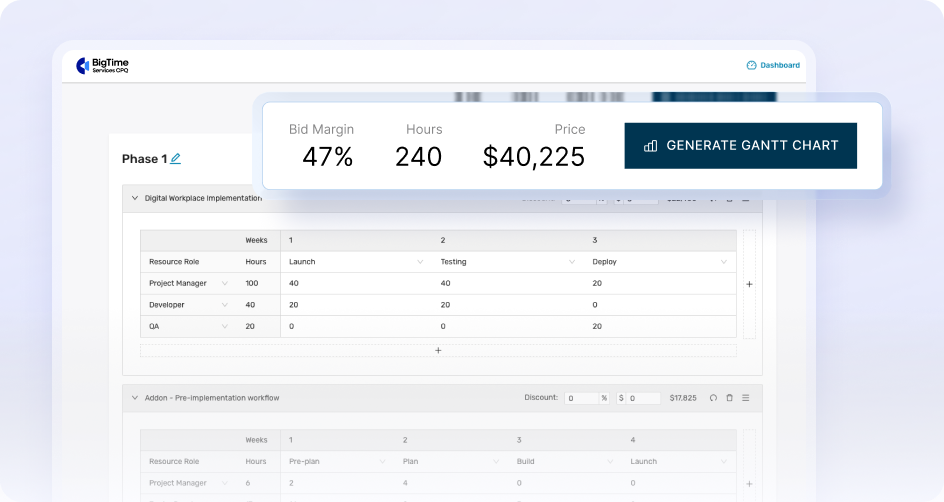Change the Project Manager role dropdown
The height and width of the screenshot is (502, 944).
coord(226,283)
